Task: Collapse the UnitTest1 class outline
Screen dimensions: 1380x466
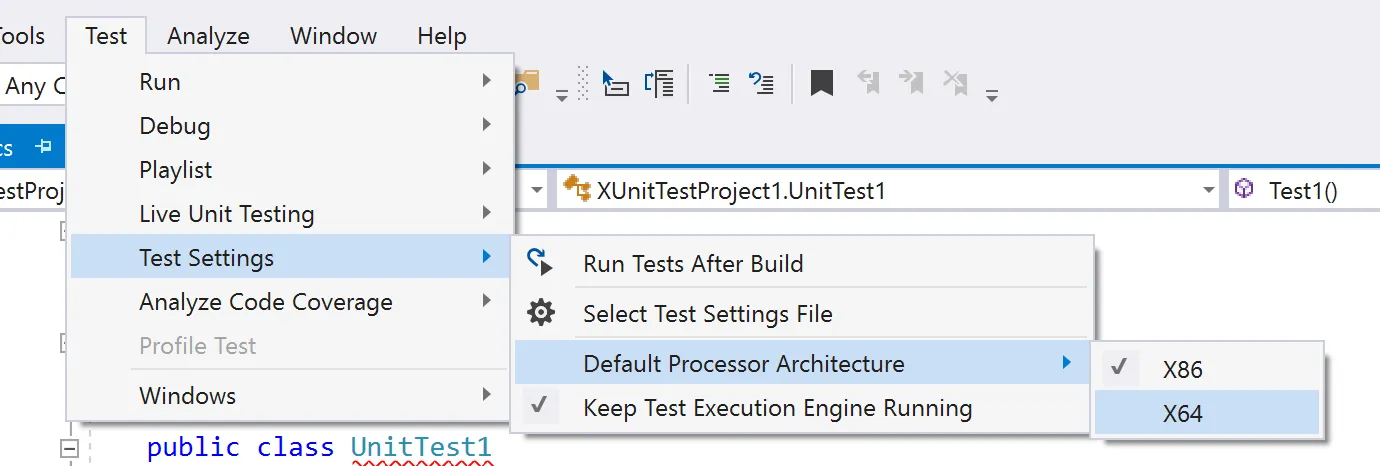Action: [x=69, y=447]
